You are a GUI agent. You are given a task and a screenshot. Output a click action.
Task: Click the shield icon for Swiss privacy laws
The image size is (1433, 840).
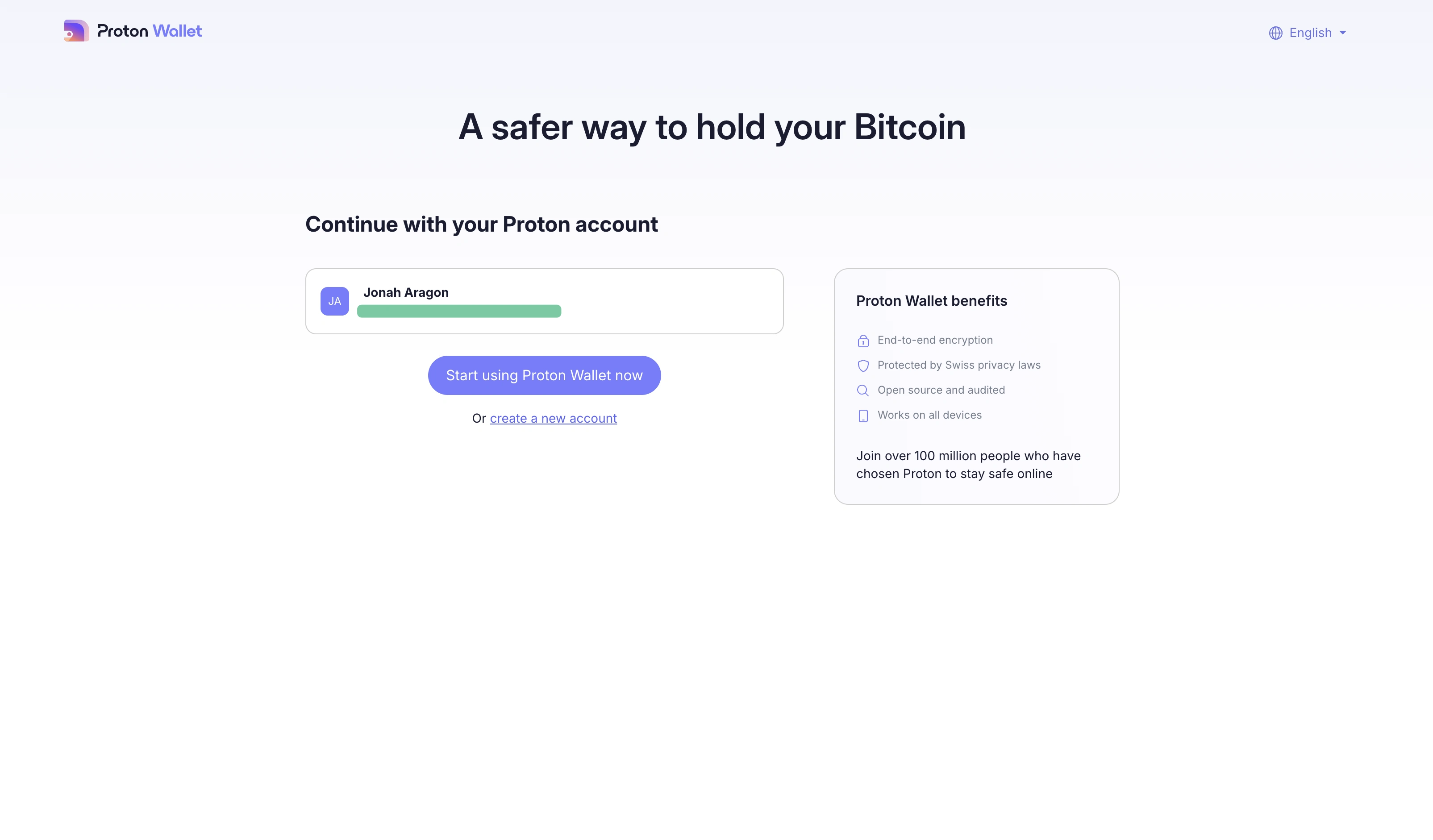[x=863, y=366]
